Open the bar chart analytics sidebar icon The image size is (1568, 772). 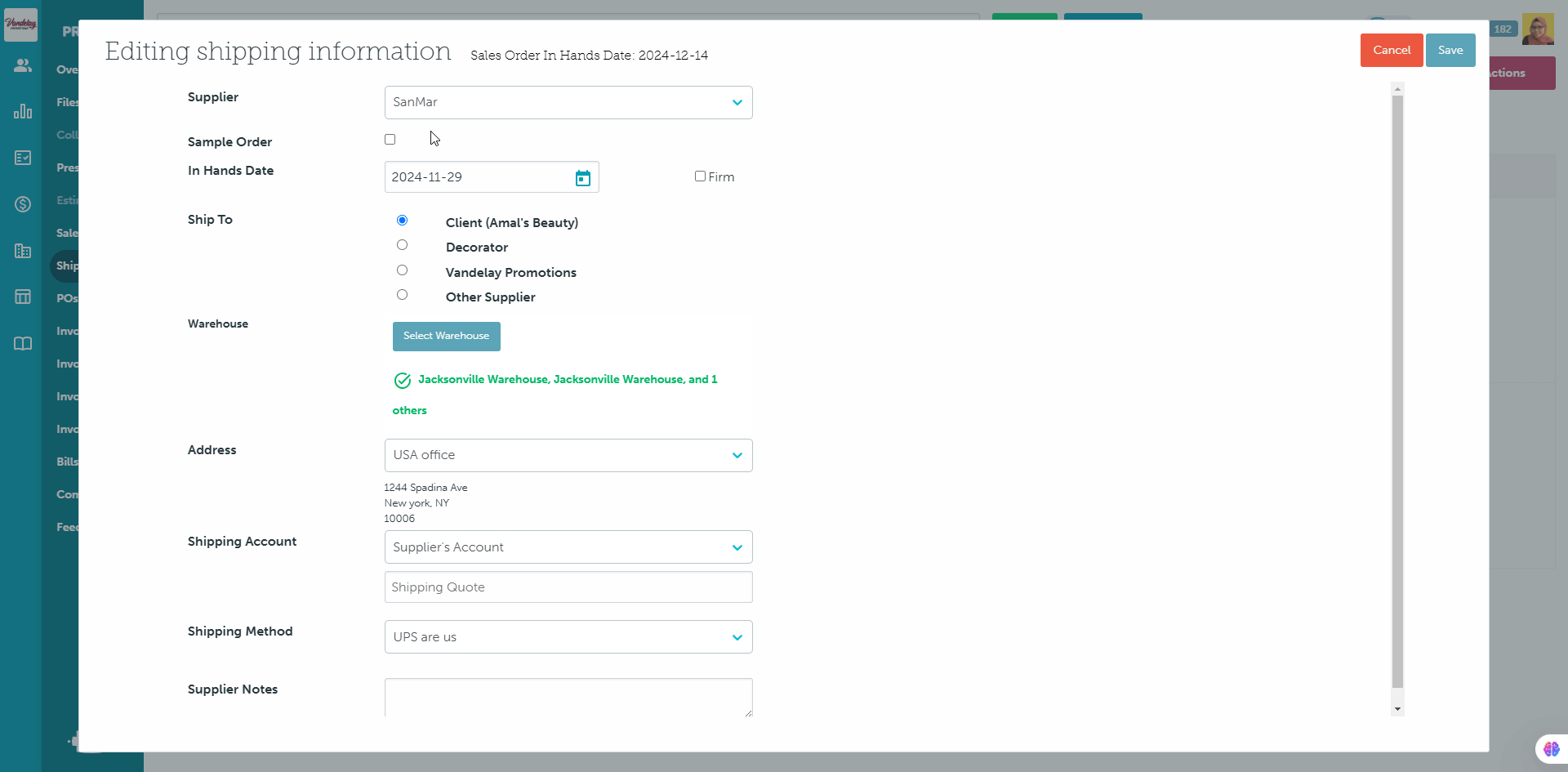tap(23, 111)
